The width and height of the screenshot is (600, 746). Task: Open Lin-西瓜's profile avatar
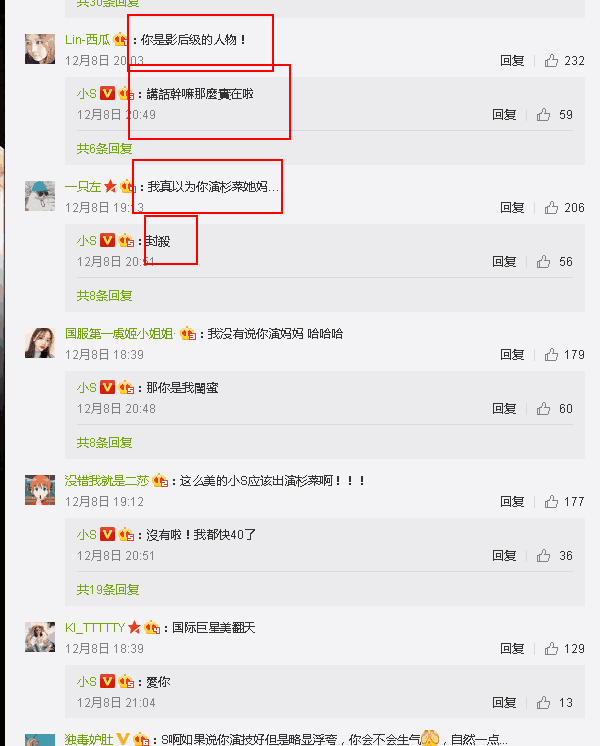click(40, 49)
